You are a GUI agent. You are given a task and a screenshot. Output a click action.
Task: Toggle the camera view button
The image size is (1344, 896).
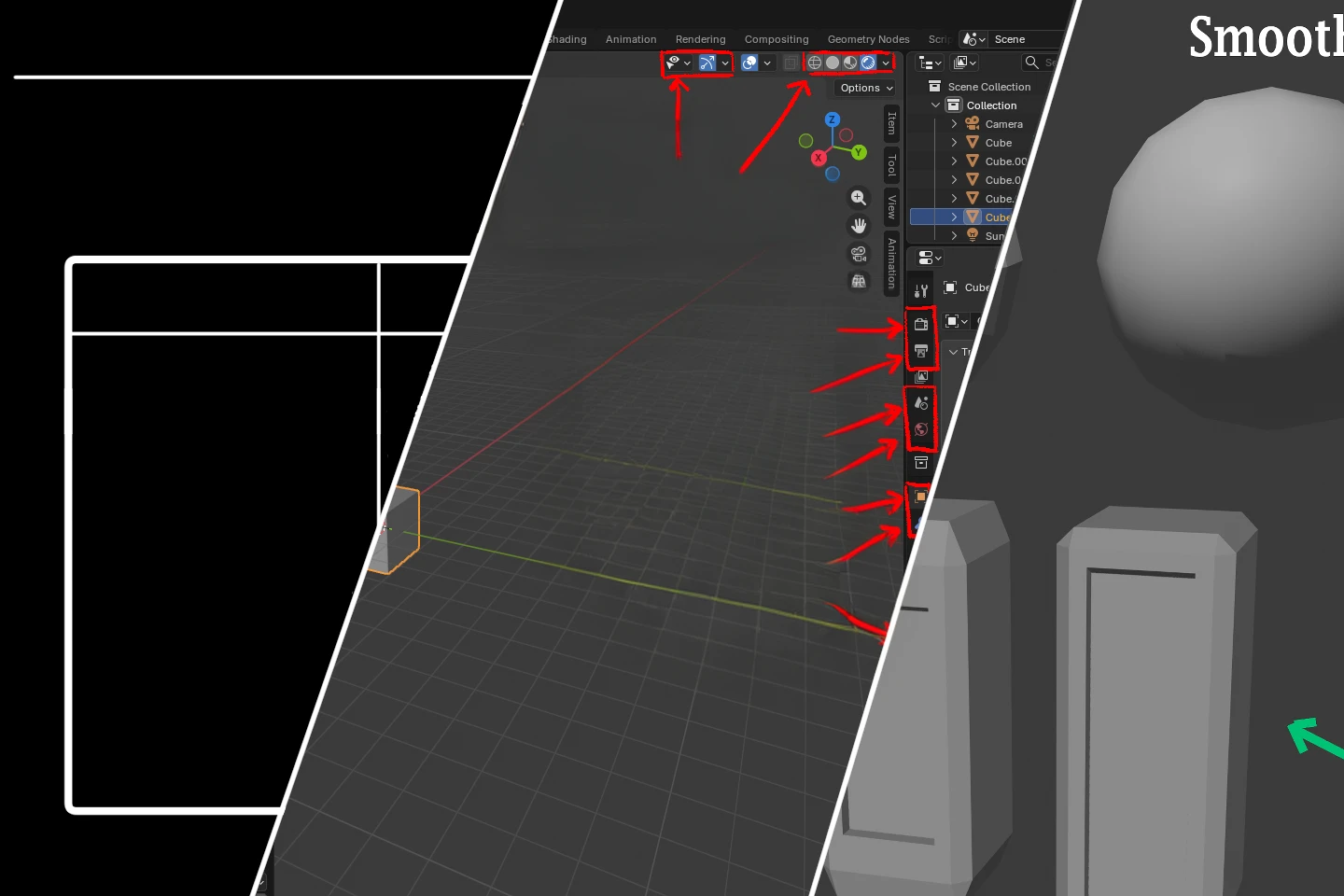tap(859, 253)
